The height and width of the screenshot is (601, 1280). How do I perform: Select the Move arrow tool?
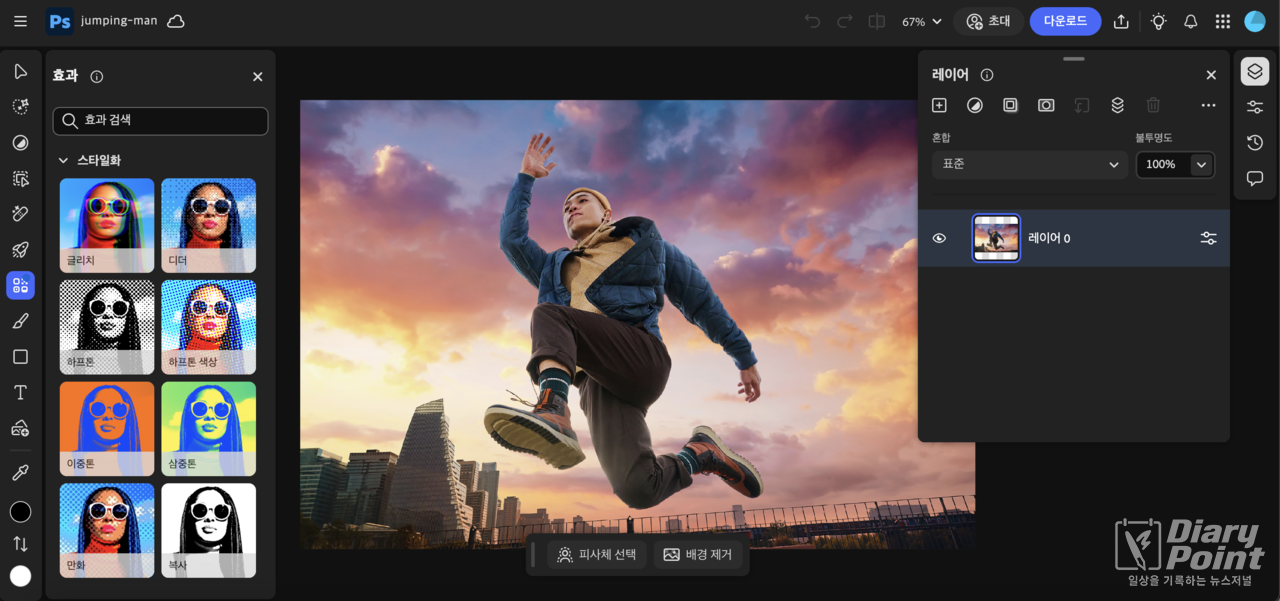click(20, 71)
